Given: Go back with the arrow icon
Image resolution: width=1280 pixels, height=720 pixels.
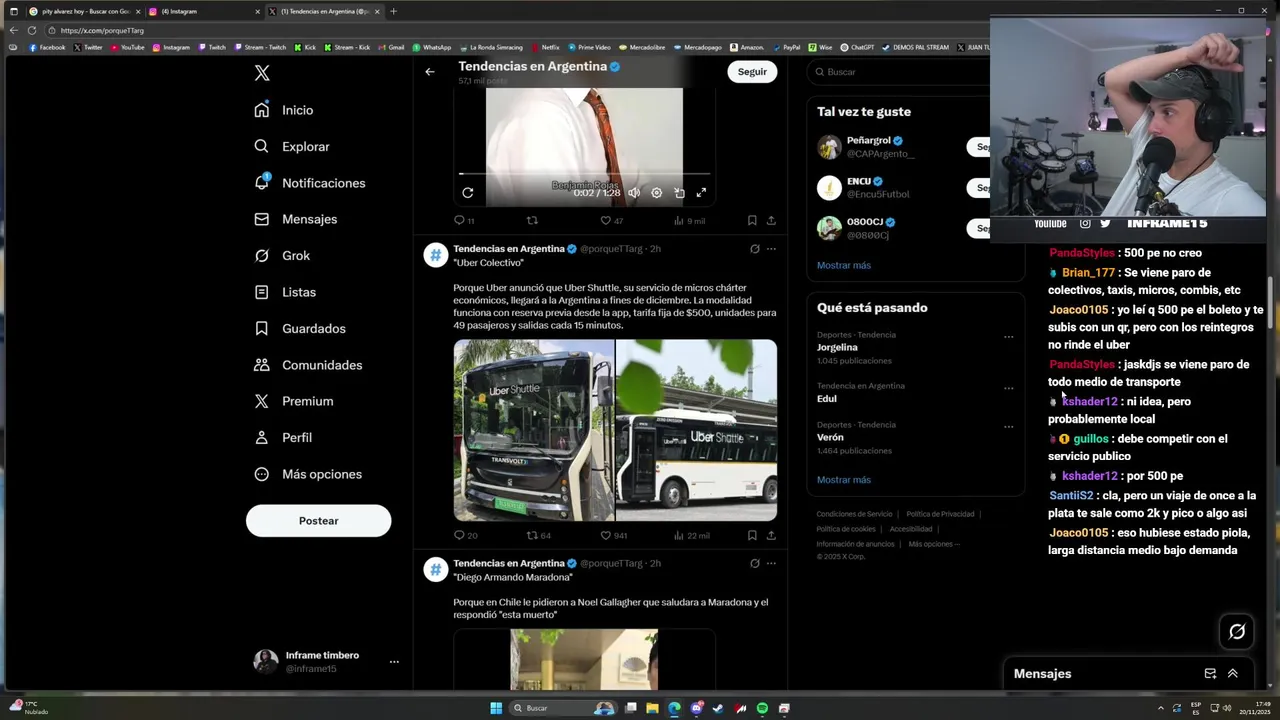Looking at the screenshot, I should point(430,72).
